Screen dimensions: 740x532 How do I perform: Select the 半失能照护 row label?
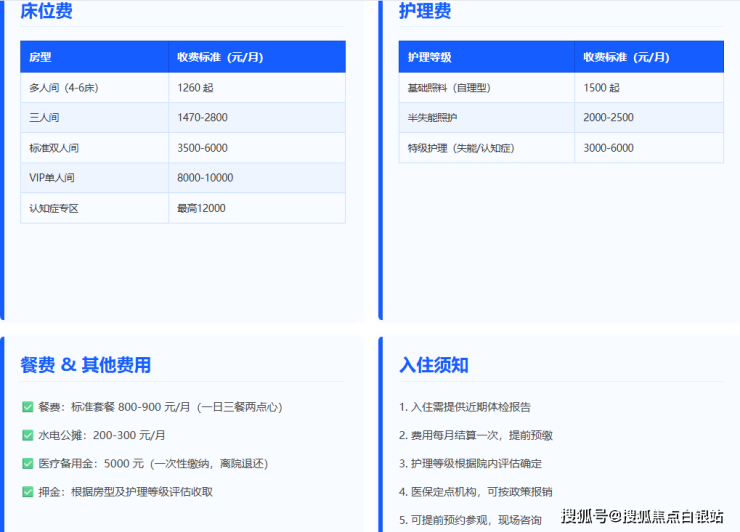[x=487, y=118]
